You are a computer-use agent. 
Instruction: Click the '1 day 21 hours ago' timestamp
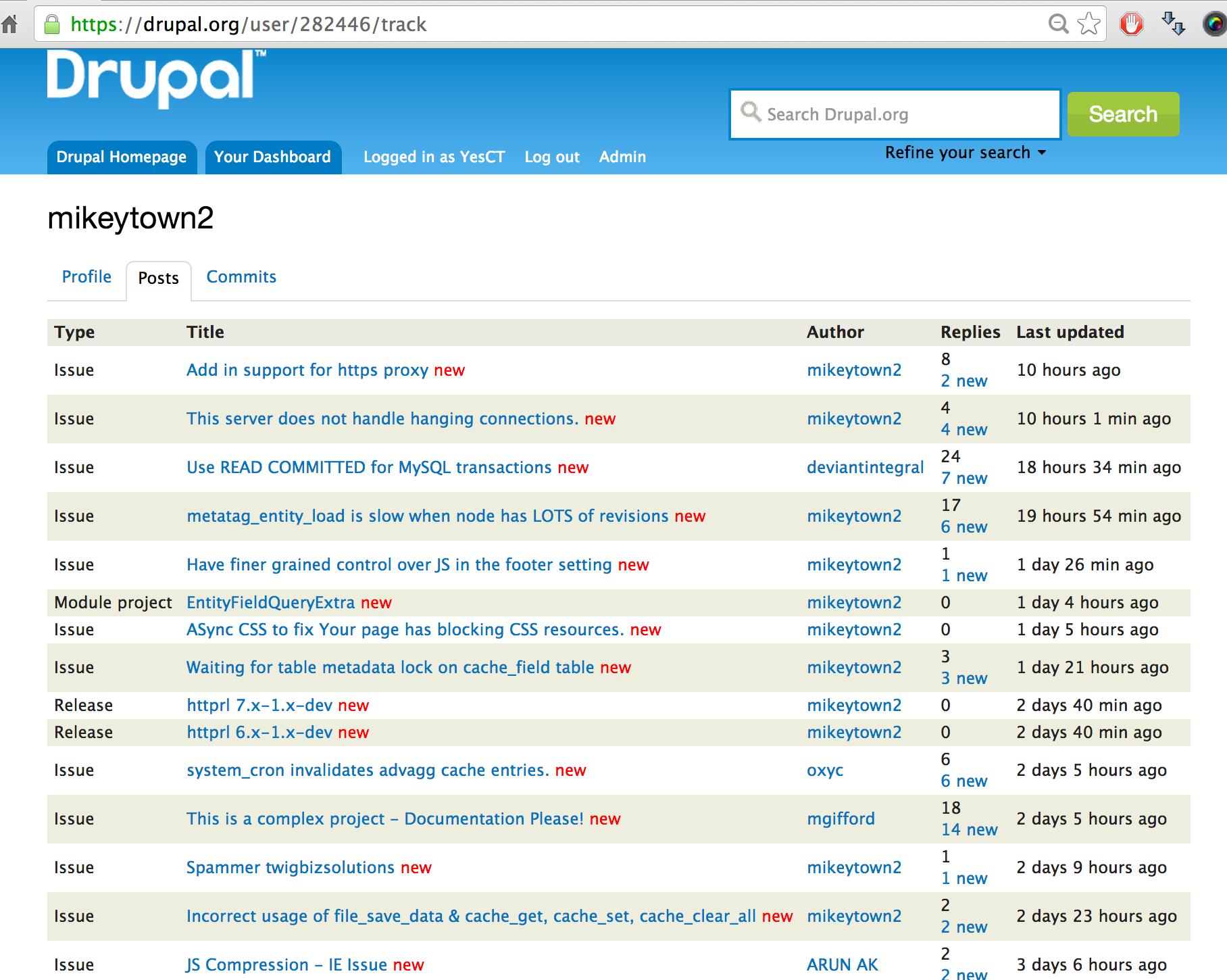point(1093,668)
